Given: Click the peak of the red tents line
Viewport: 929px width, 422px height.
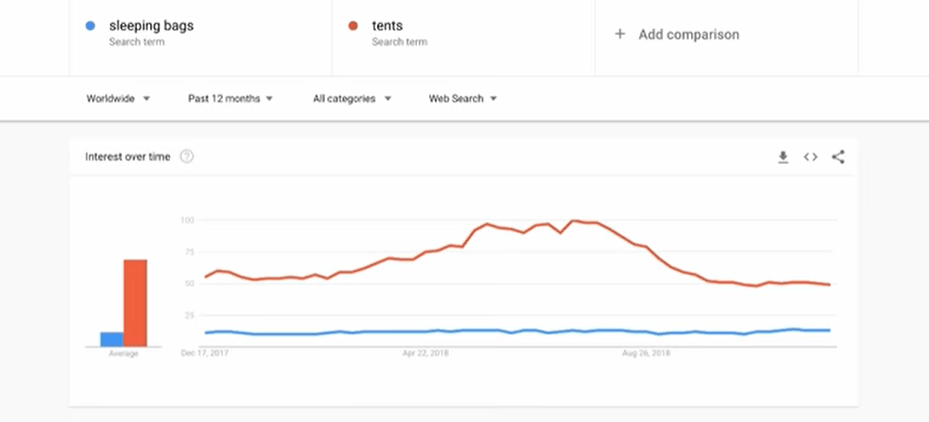Looking at the screenshot, I should 574,220.
